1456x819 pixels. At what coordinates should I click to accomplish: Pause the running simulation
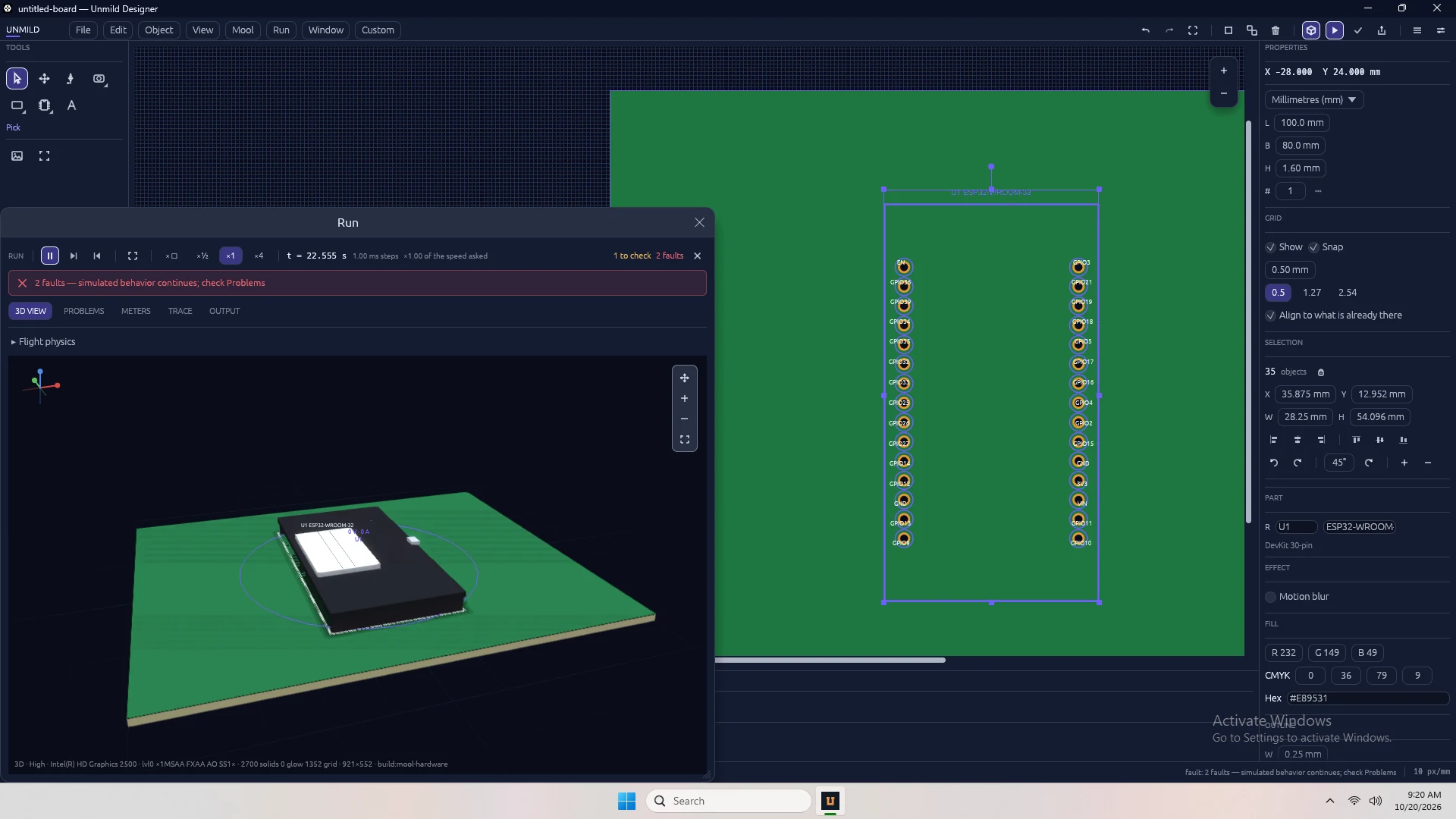(50, 256)
